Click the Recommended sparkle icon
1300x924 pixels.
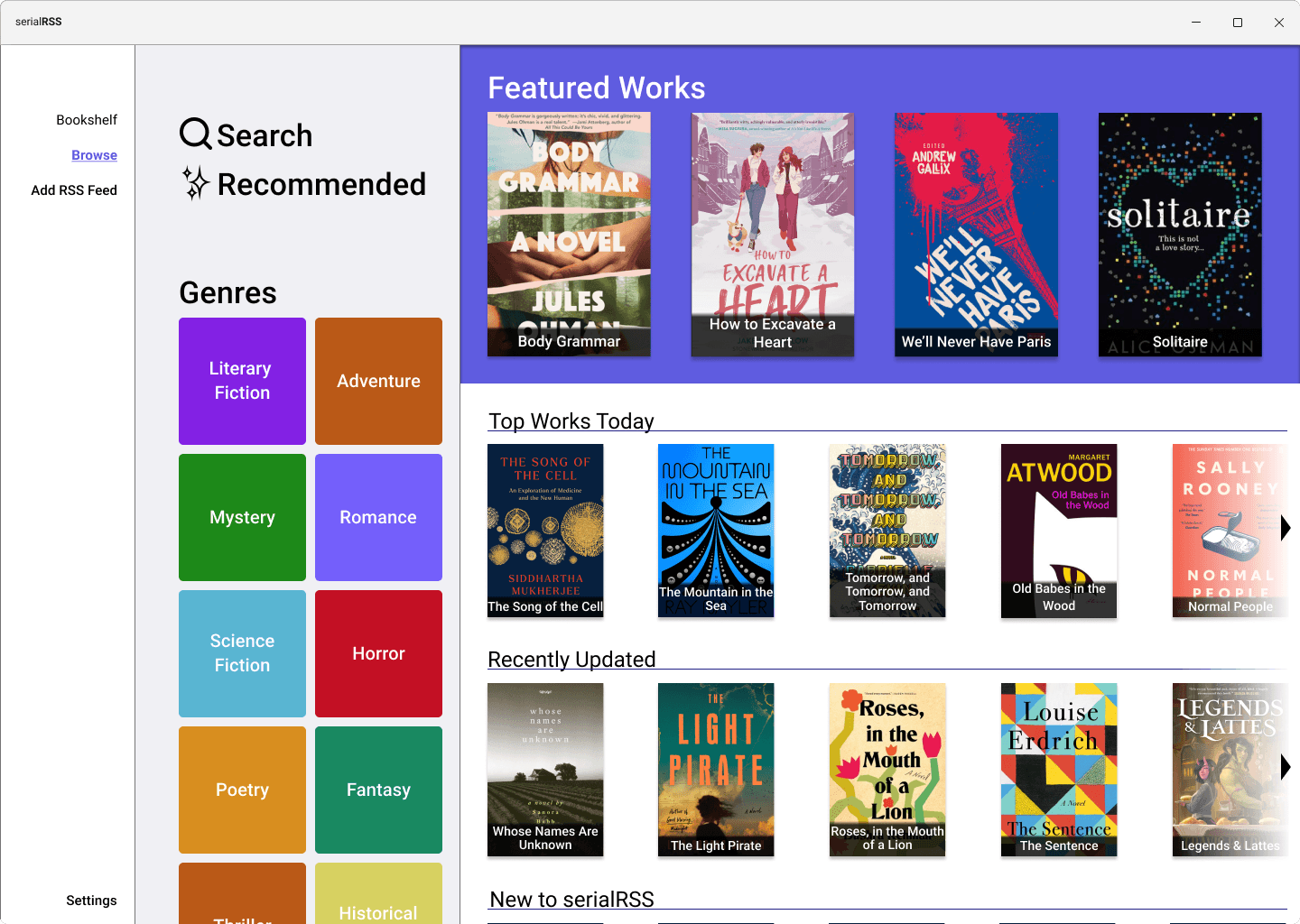click(x=196, y=183)
